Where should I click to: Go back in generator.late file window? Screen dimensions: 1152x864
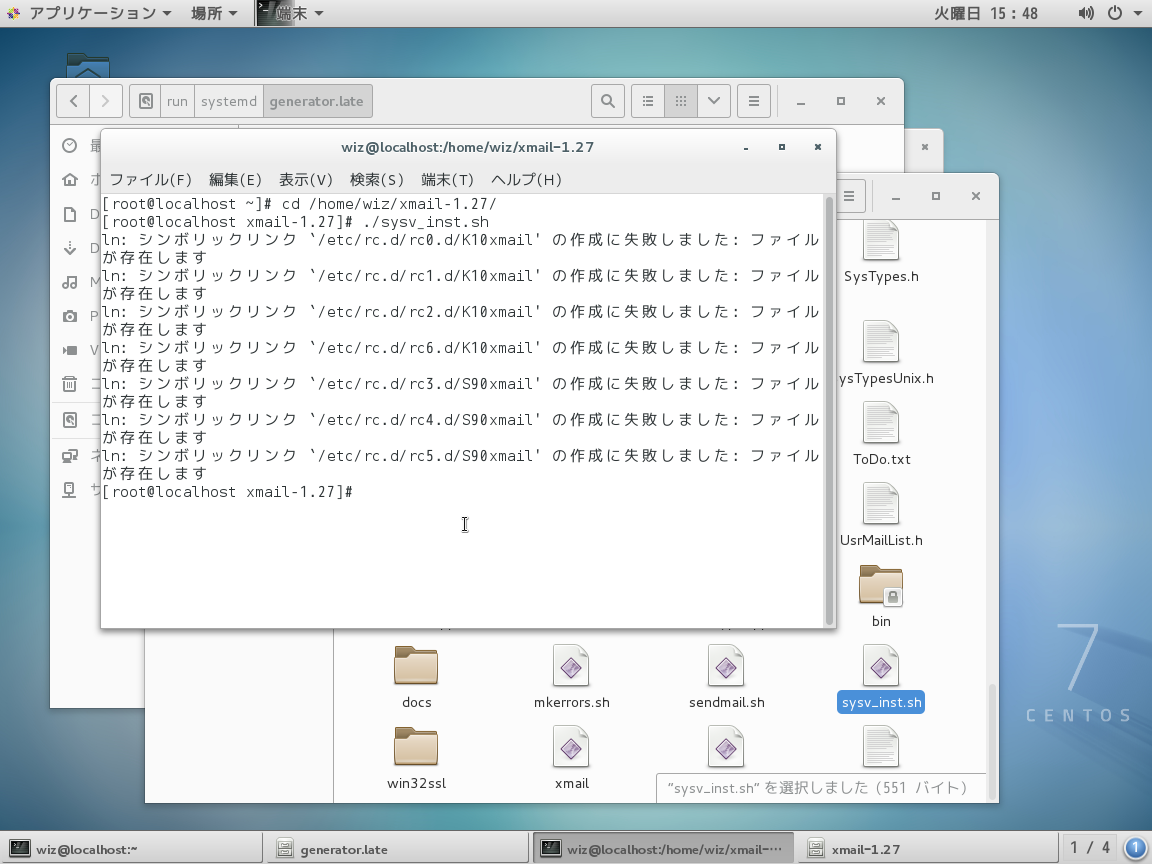73,101
